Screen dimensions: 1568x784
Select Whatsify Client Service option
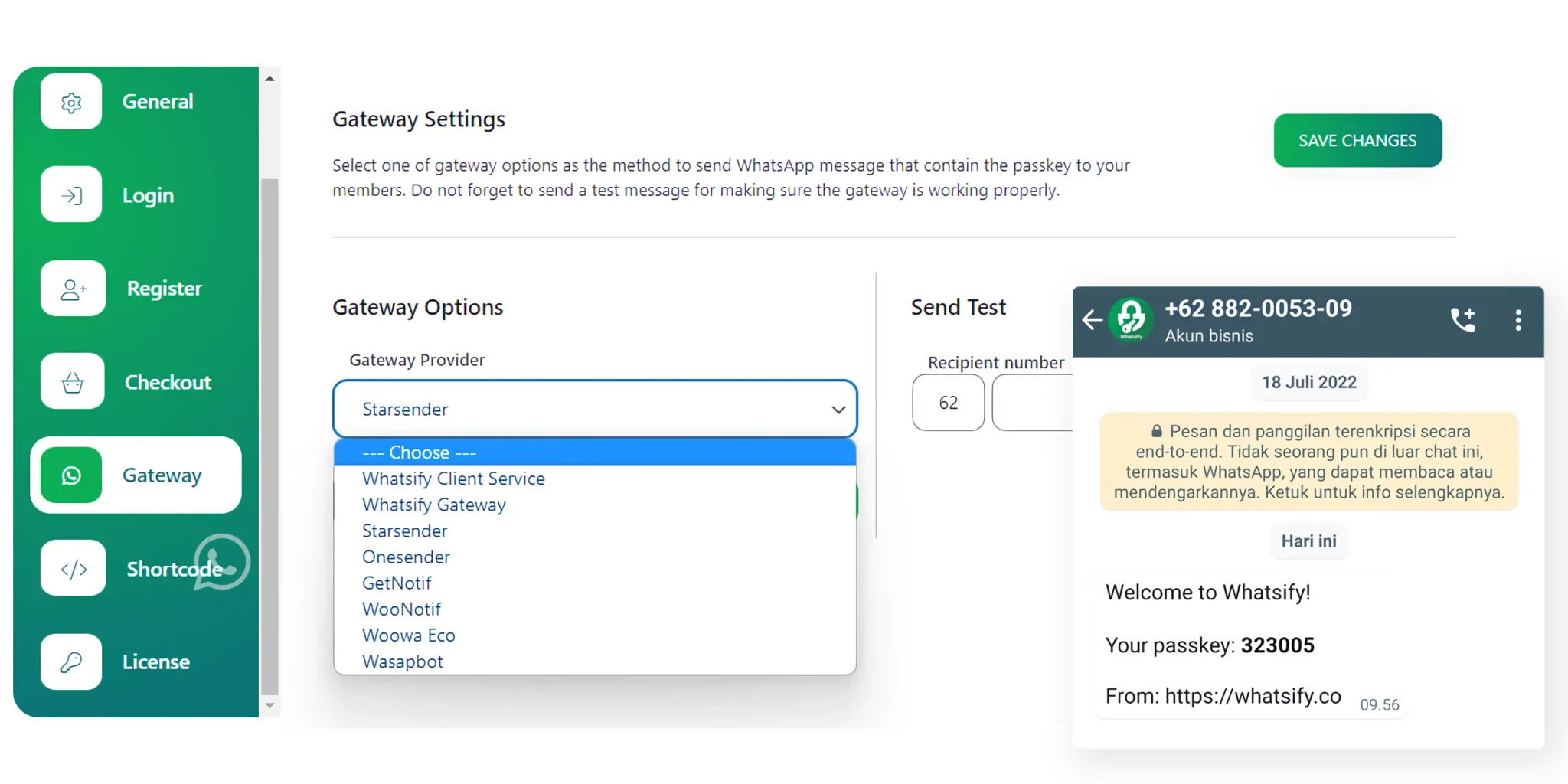595,479
